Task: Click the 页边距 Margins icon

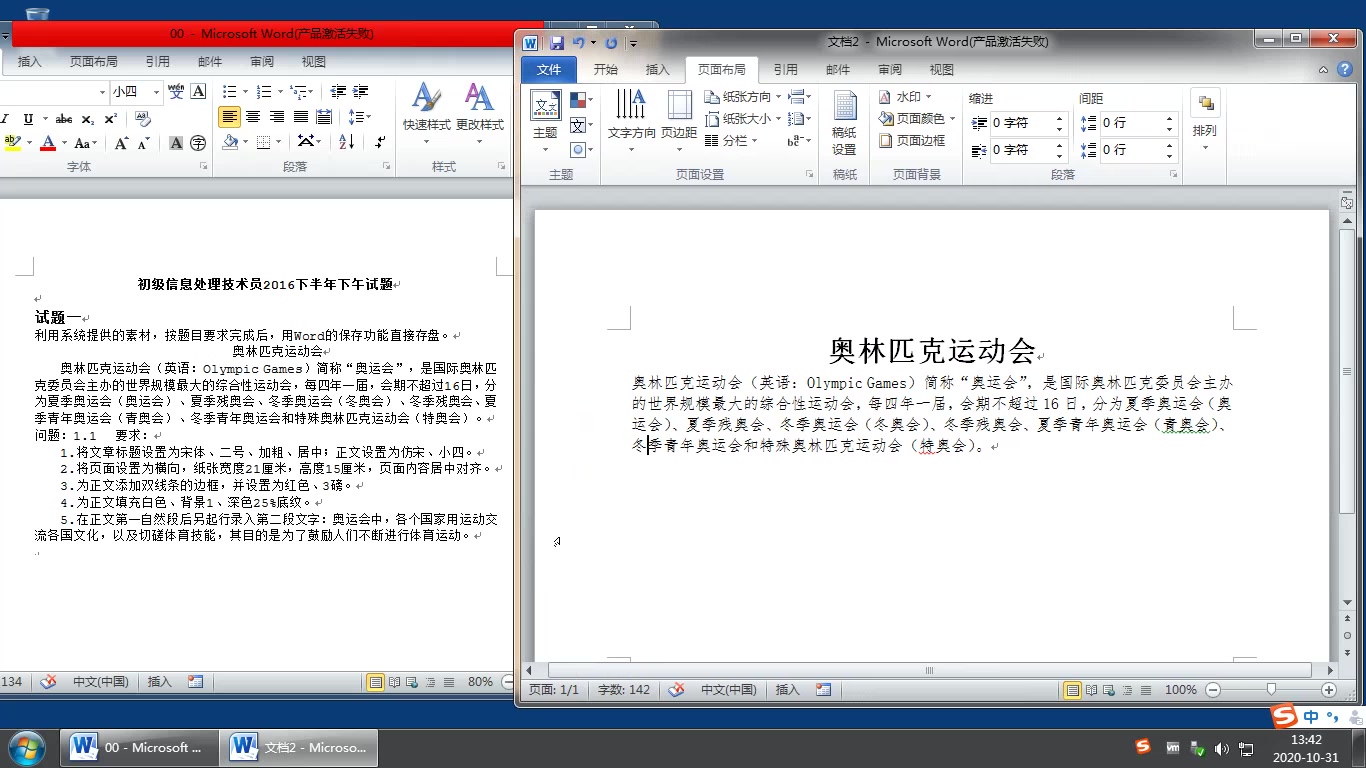Action: 679,110
